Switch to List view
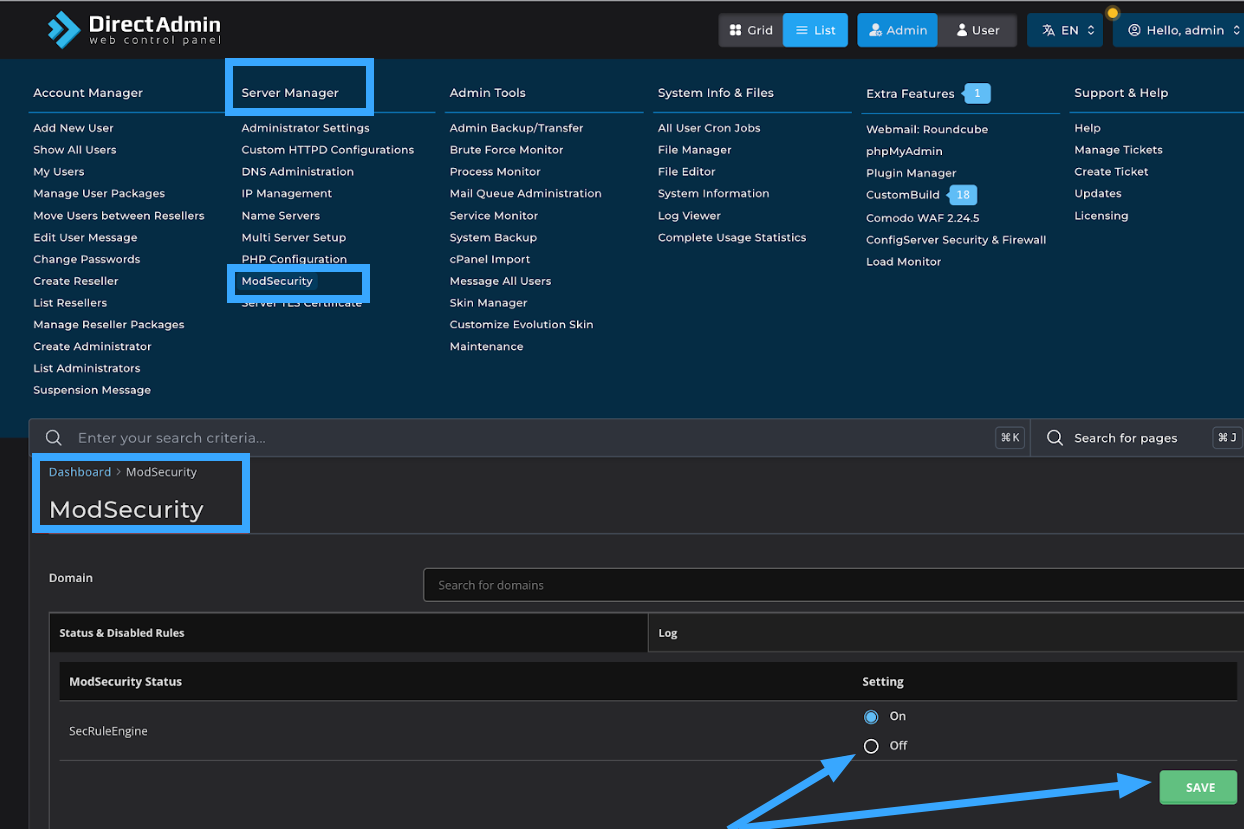This screenshot has width=1244, height=829. (x=815, y=30)
